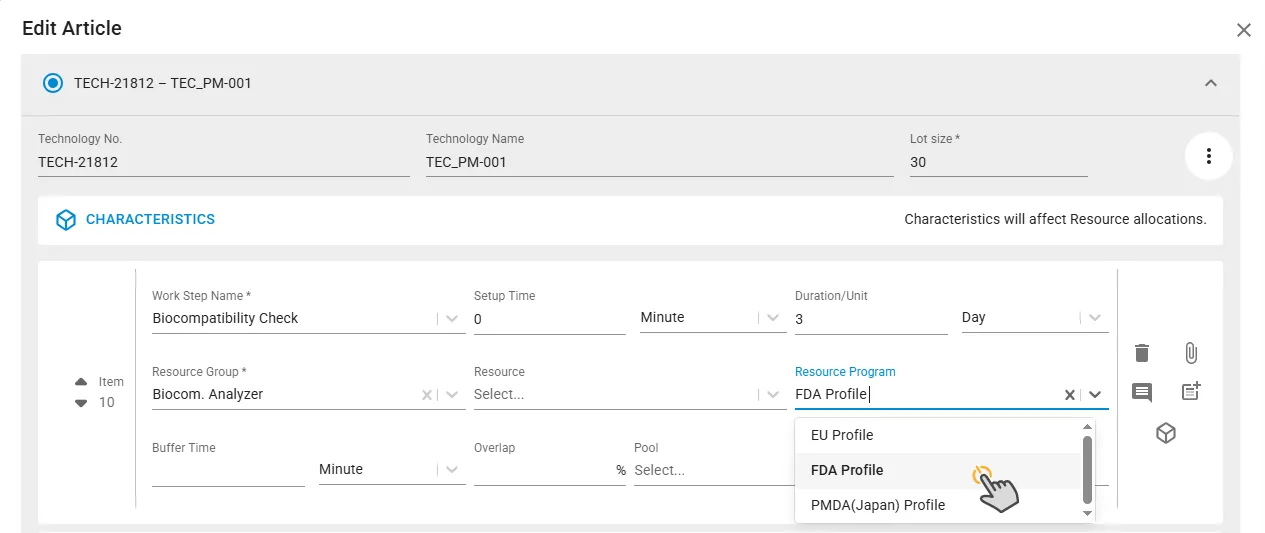Close the Edit Article dialog
The image size is (1265, 533).
click(x=1243, y=30)
